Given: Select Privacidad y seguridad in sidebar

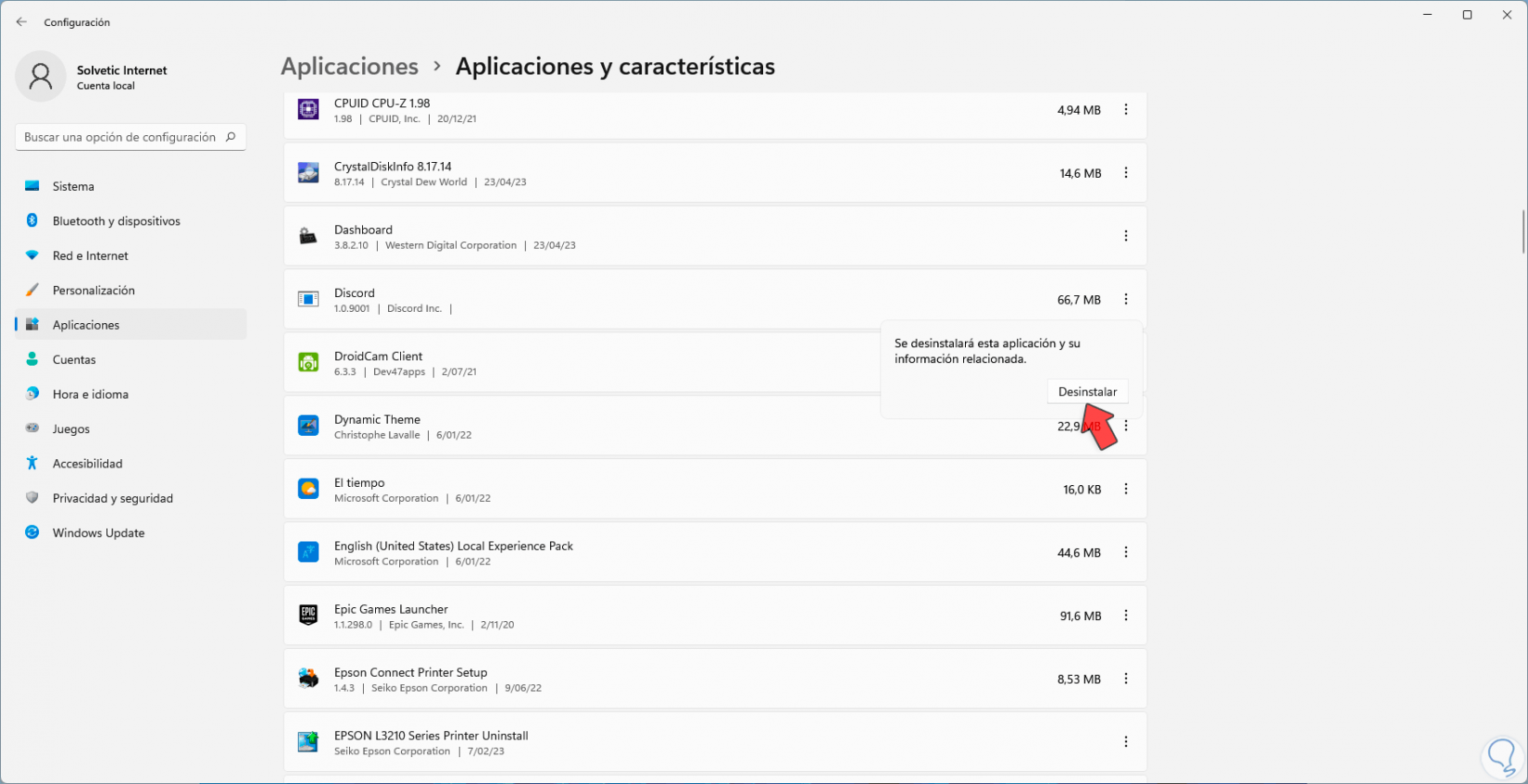Looking at the screenshot, I should (112, 498).
